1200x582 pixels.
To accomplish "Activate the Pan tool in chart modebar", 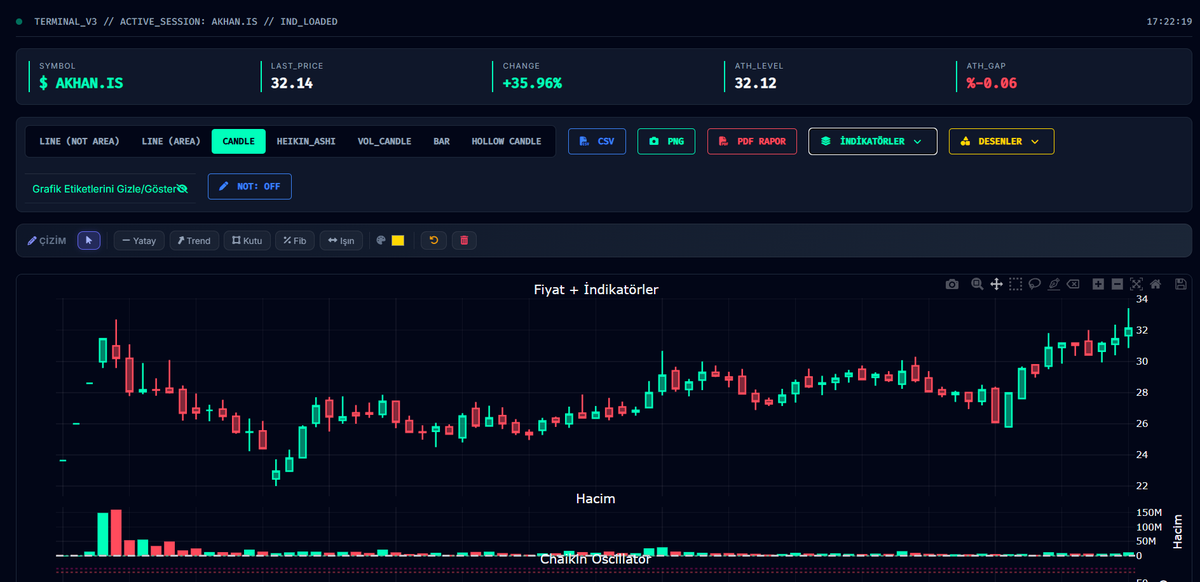I will click(x=996, y=285).
